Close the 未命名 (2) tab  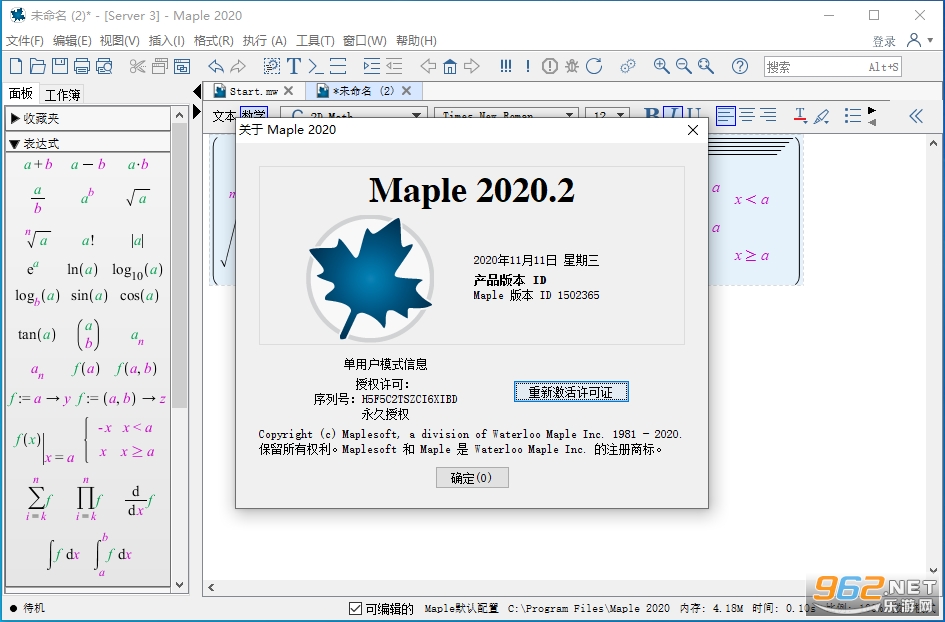pyautogui.click(x=407, y=91)
